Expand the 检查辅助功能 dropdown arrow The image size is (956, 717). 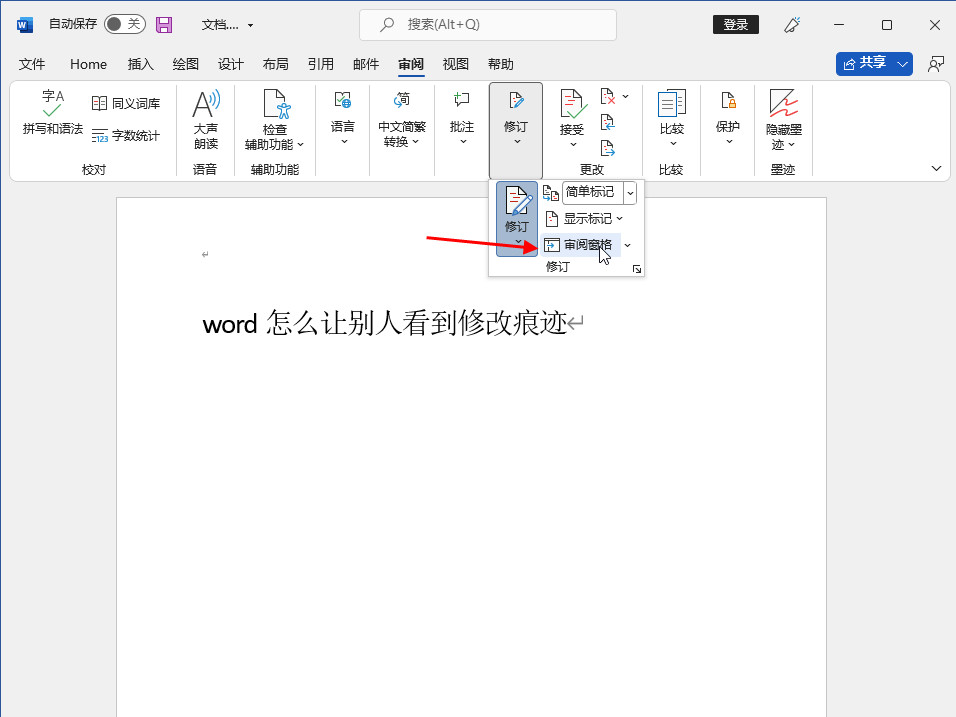301,144
